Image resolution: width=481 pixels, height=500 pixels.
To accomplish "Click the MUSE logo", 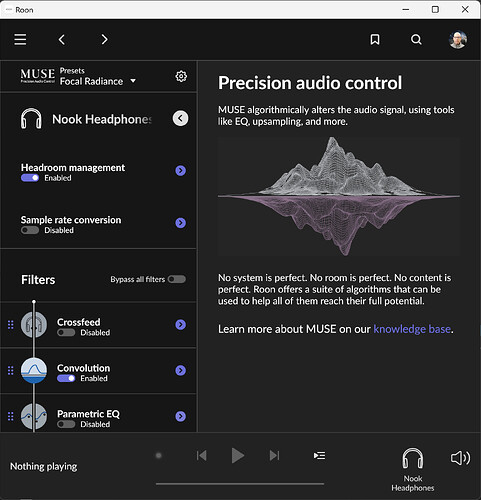I will pos(37,76).
